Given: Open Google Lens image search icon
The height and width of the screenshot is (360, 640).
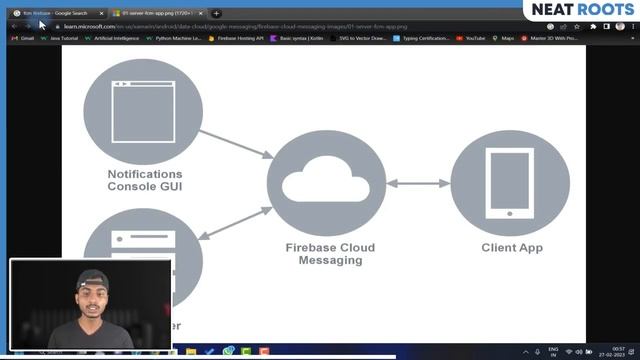Looking at the screenshot, I should click(x=550, y=27).
